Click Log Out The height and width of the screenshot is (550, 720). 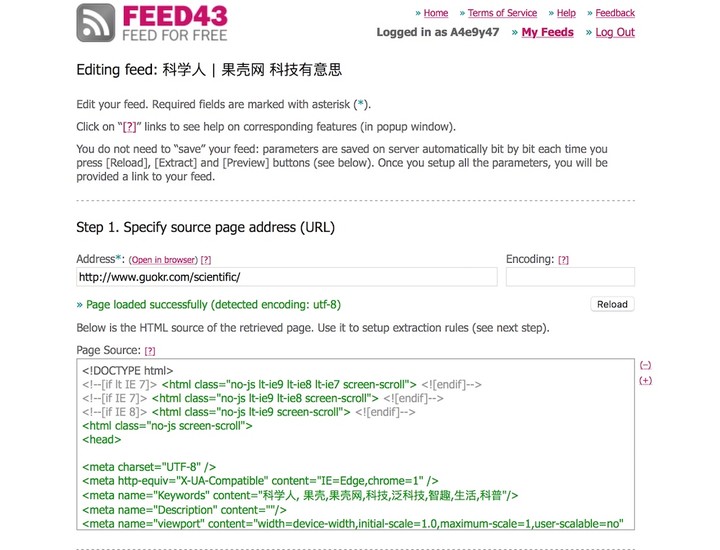615,32
